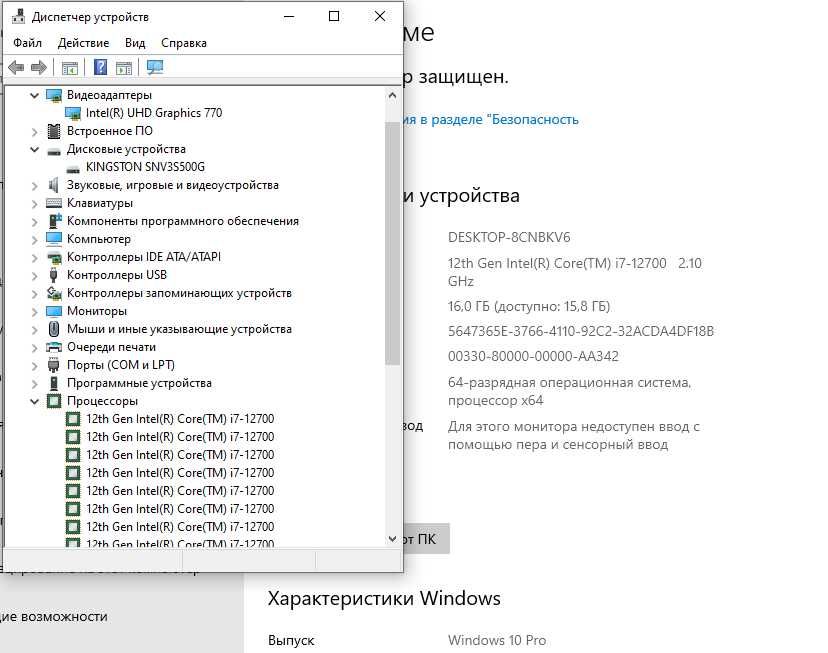The width and height of the screenshot is (828, 653).
Task: Click the partially hidden ПК button in Settings
Action: pyautogui.click(x=426, y=538)
